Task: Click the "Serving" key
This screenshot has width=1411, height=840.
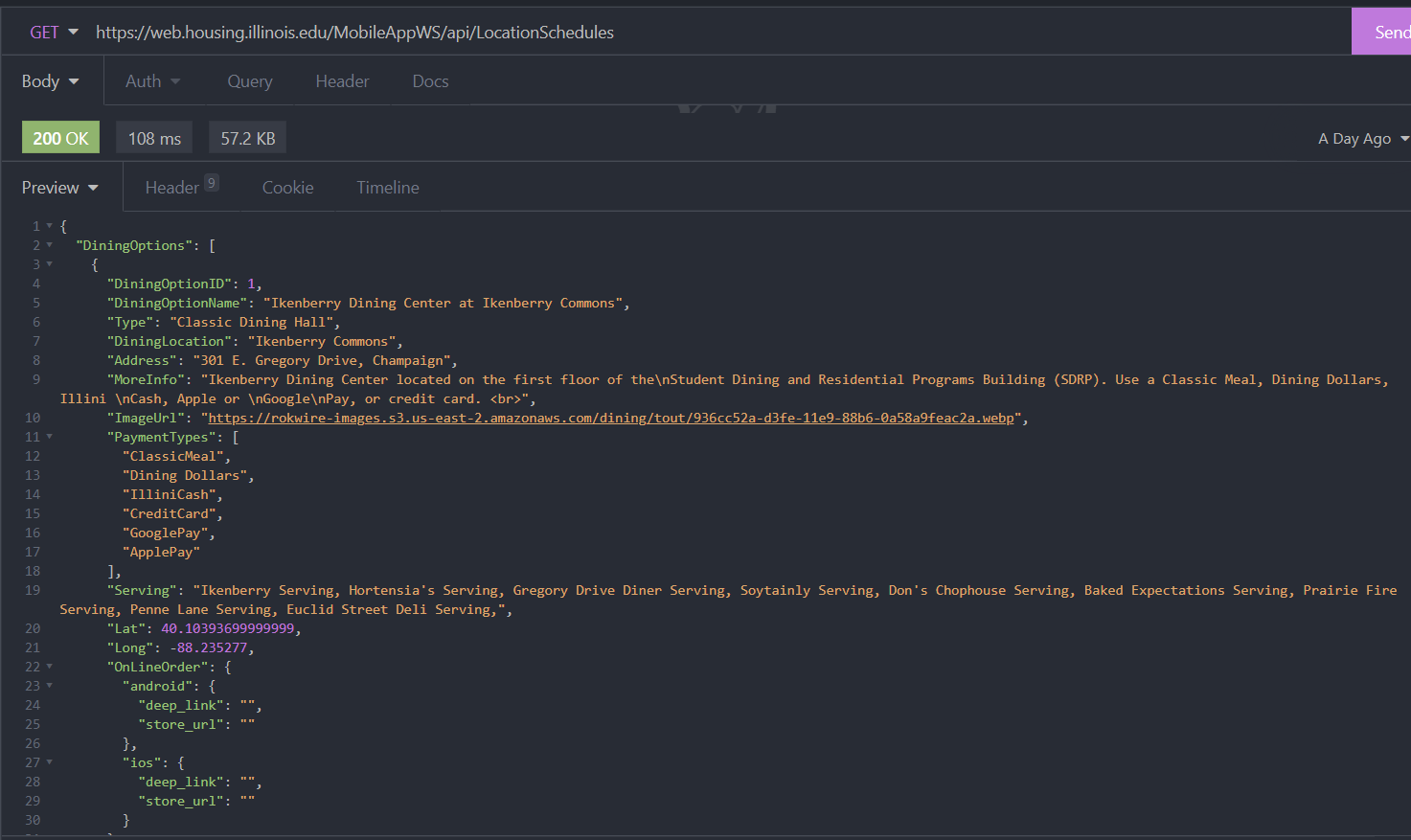Action: (142, 590)
